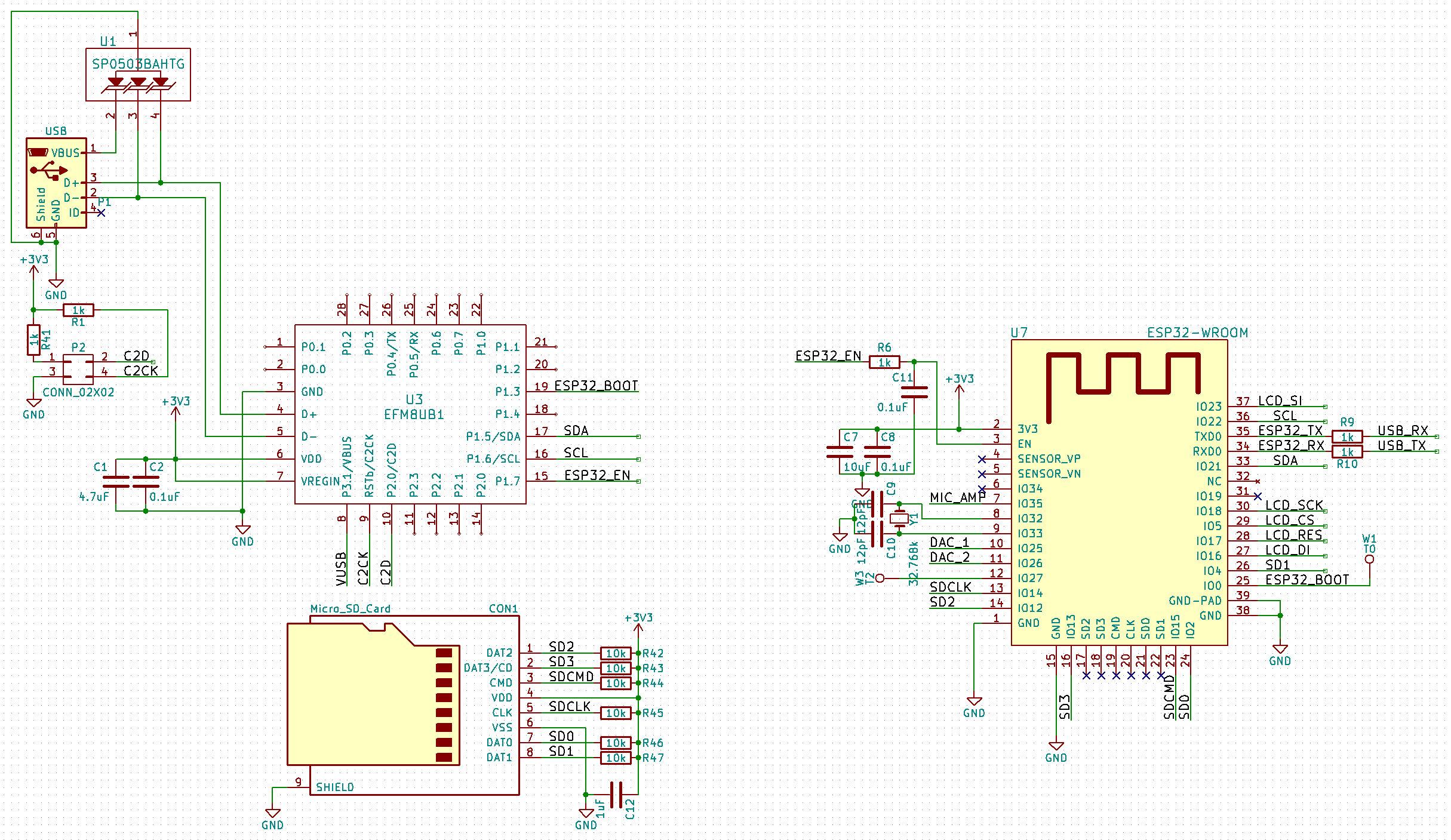The image size is (1451, 840).
Task: Click the SDA label at U3 pin 17
Action: (x=576, y=430)
